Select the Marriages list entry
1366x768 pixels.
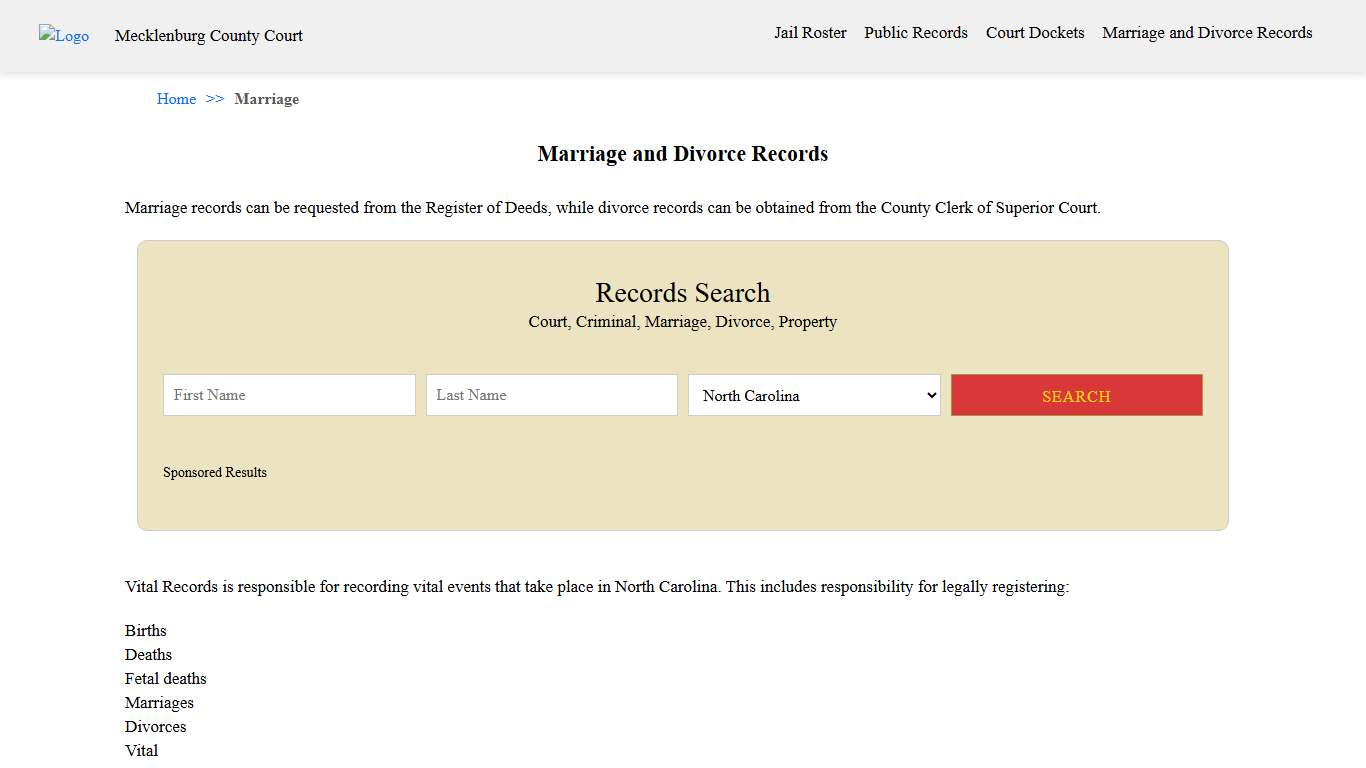[x=159, y=703]
